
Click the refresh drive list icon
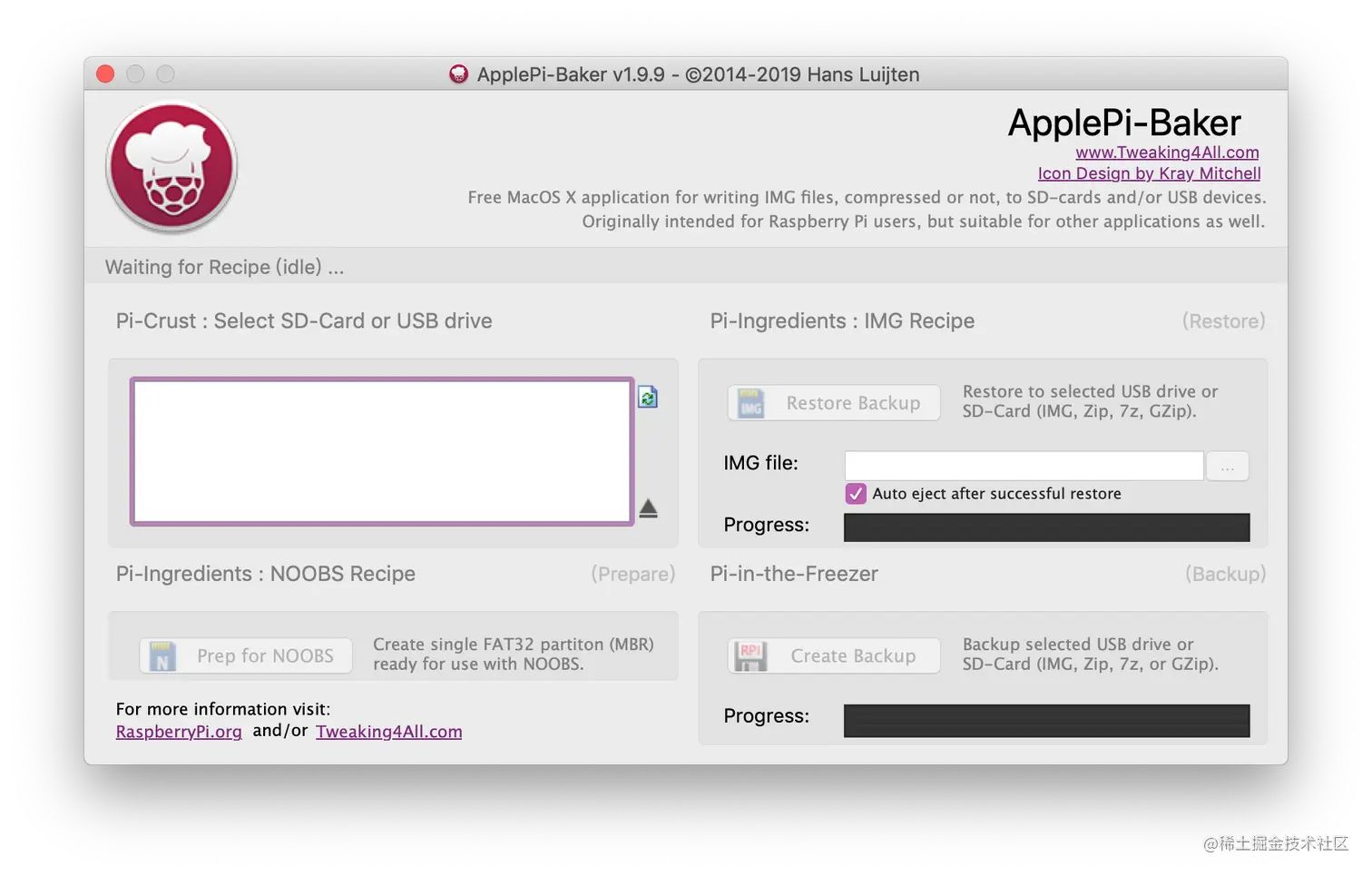click(x=647, y=397)
